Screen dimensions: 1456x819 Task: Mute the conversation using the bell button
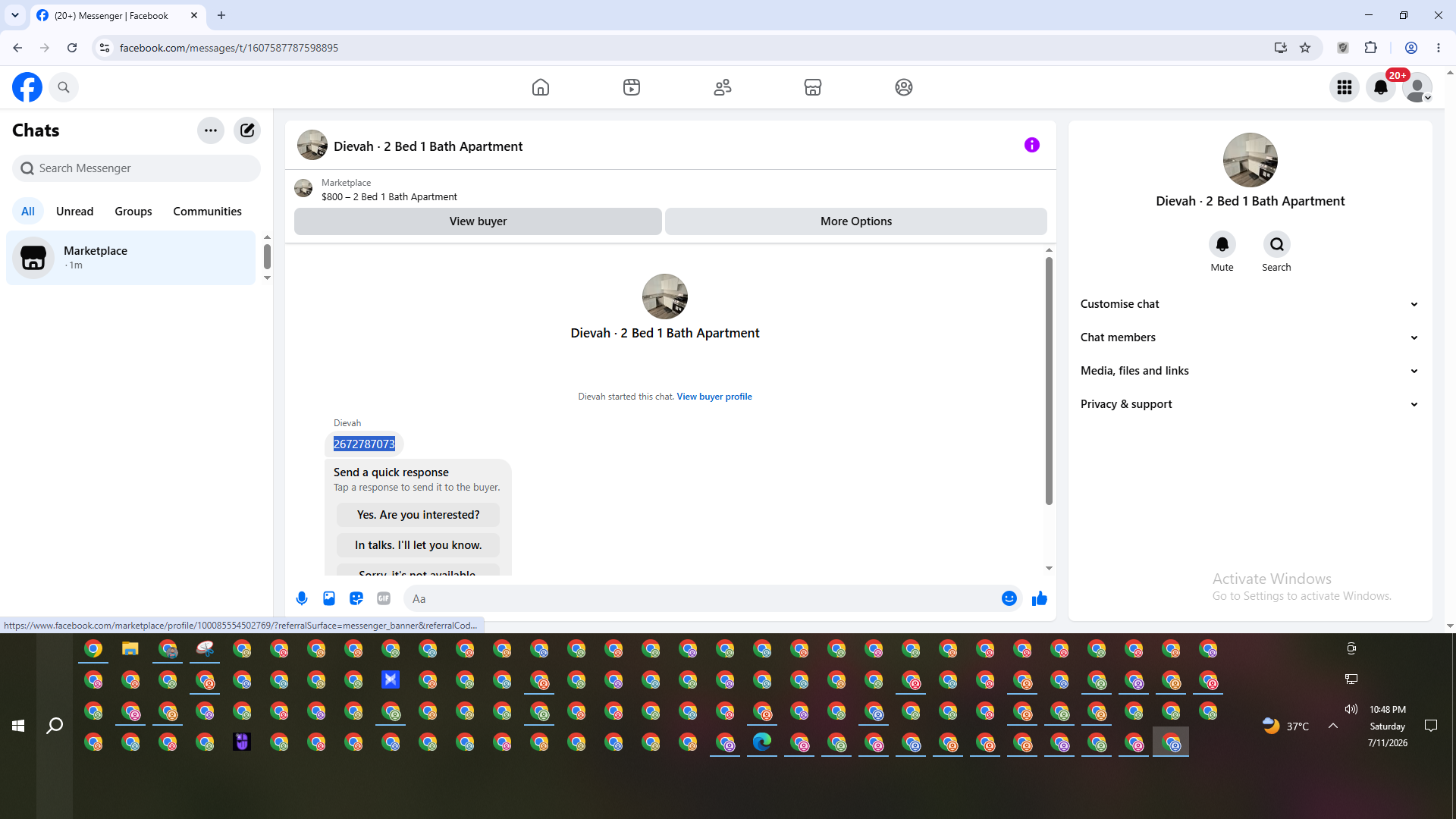(1222, 244)
